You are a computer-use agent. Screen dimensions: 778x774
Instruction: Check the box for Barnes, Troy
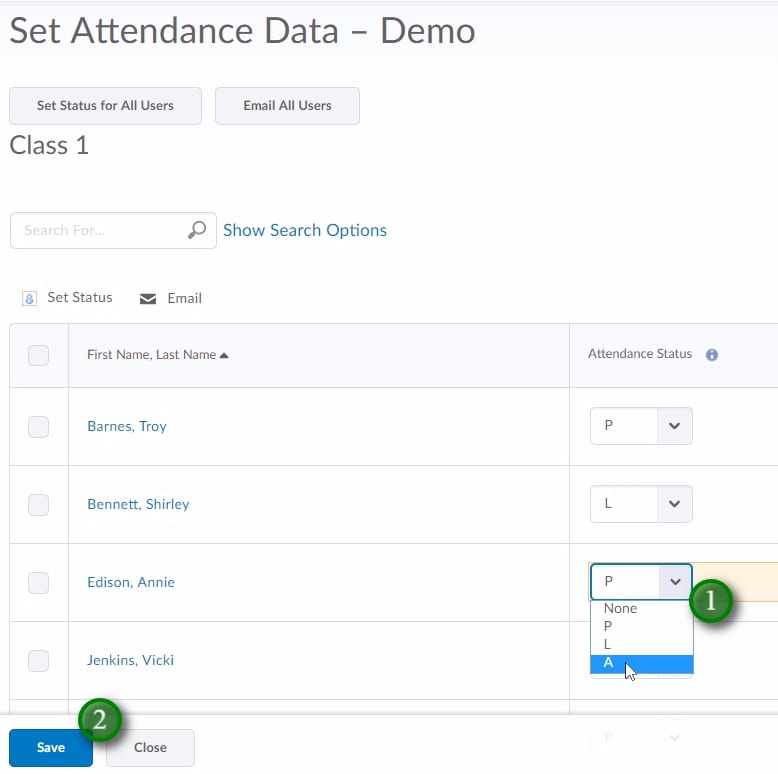tap(38, 427)
